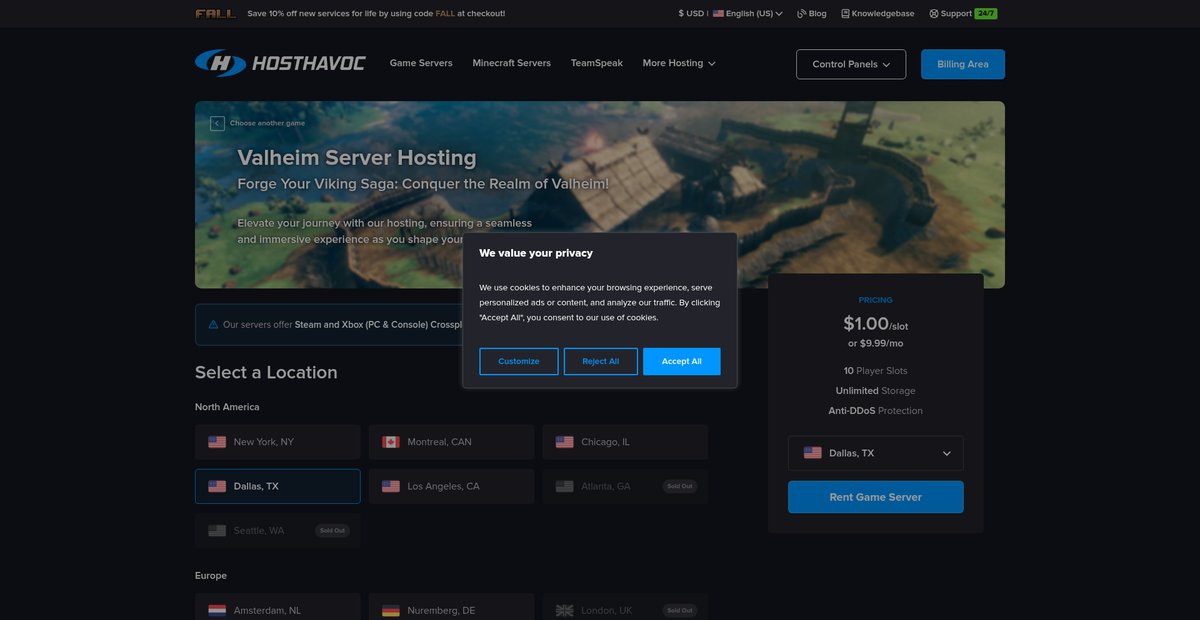1200x620 pixels.
Task: Click the Sold Out badge on Seattle
Action: pyautogui.click(x=333, y=530)
